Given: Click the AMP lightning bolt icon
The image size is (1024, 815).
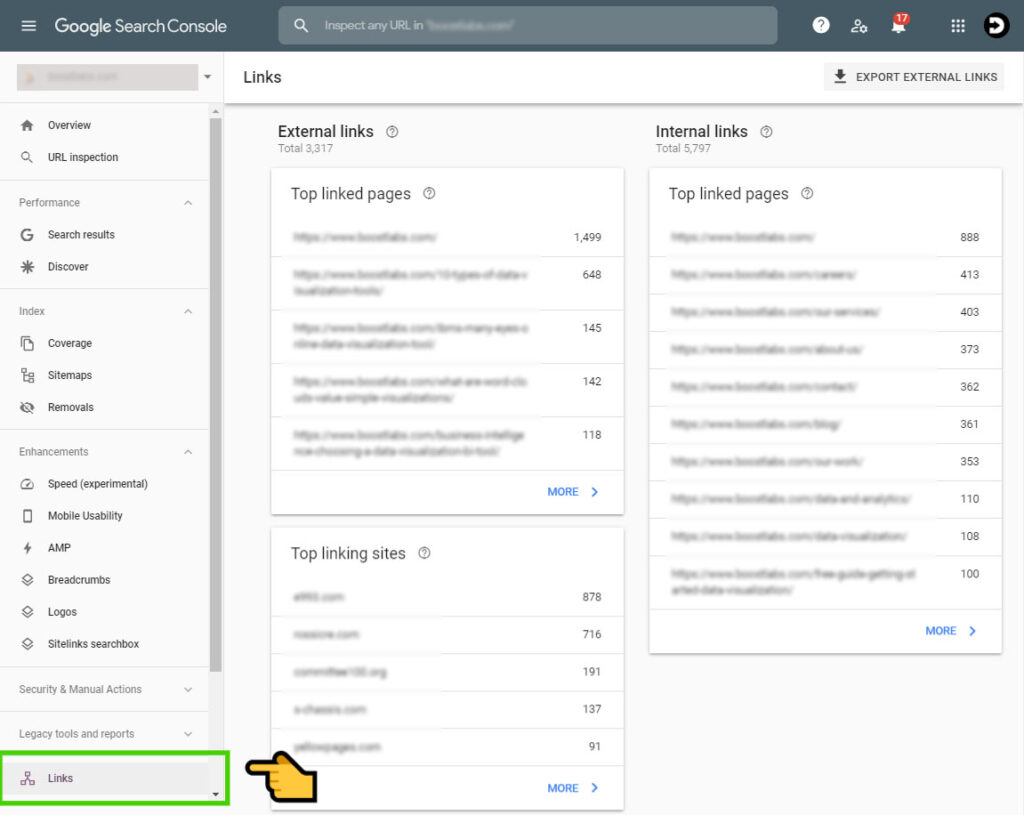Looking at the screenshot, I should point(27,548).
